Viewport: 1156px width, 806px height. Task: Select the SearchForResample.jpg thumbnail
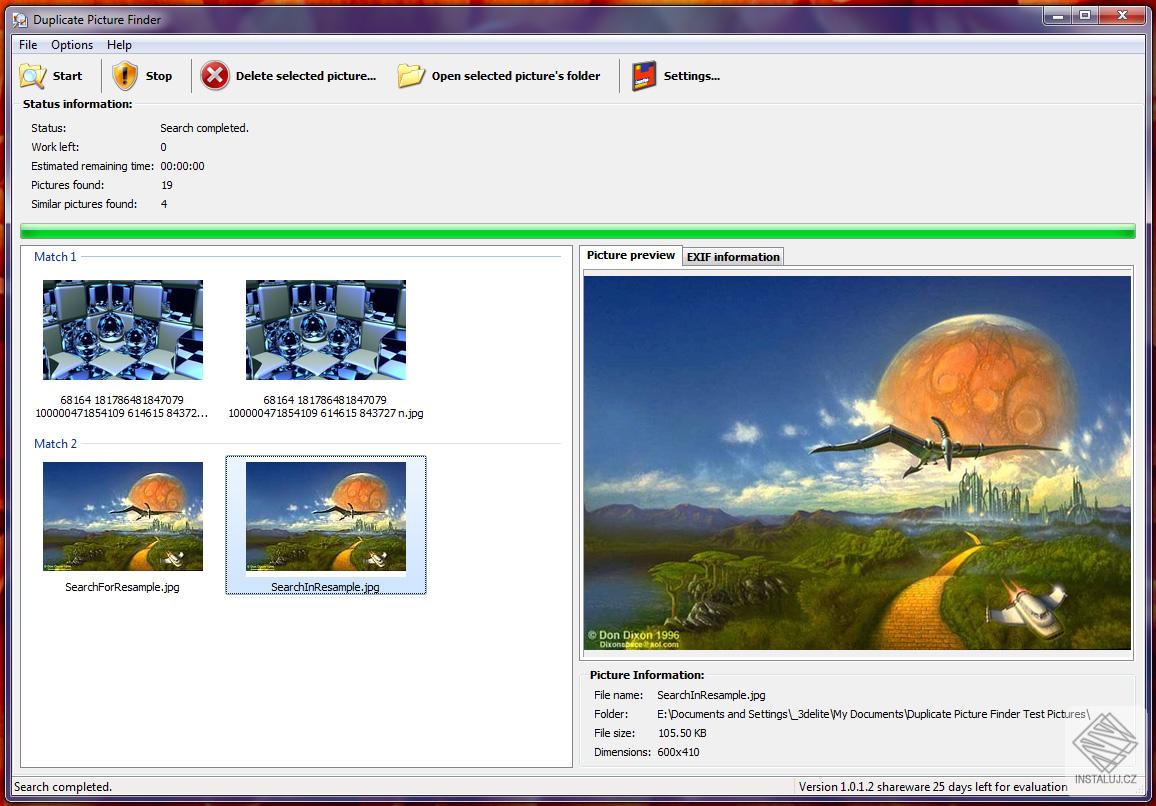coord(123,516)
